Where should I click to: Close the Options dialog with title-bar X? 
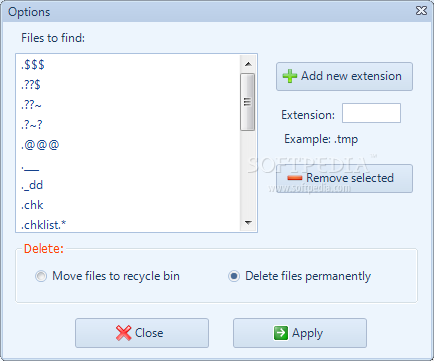(x=421, y=11)
